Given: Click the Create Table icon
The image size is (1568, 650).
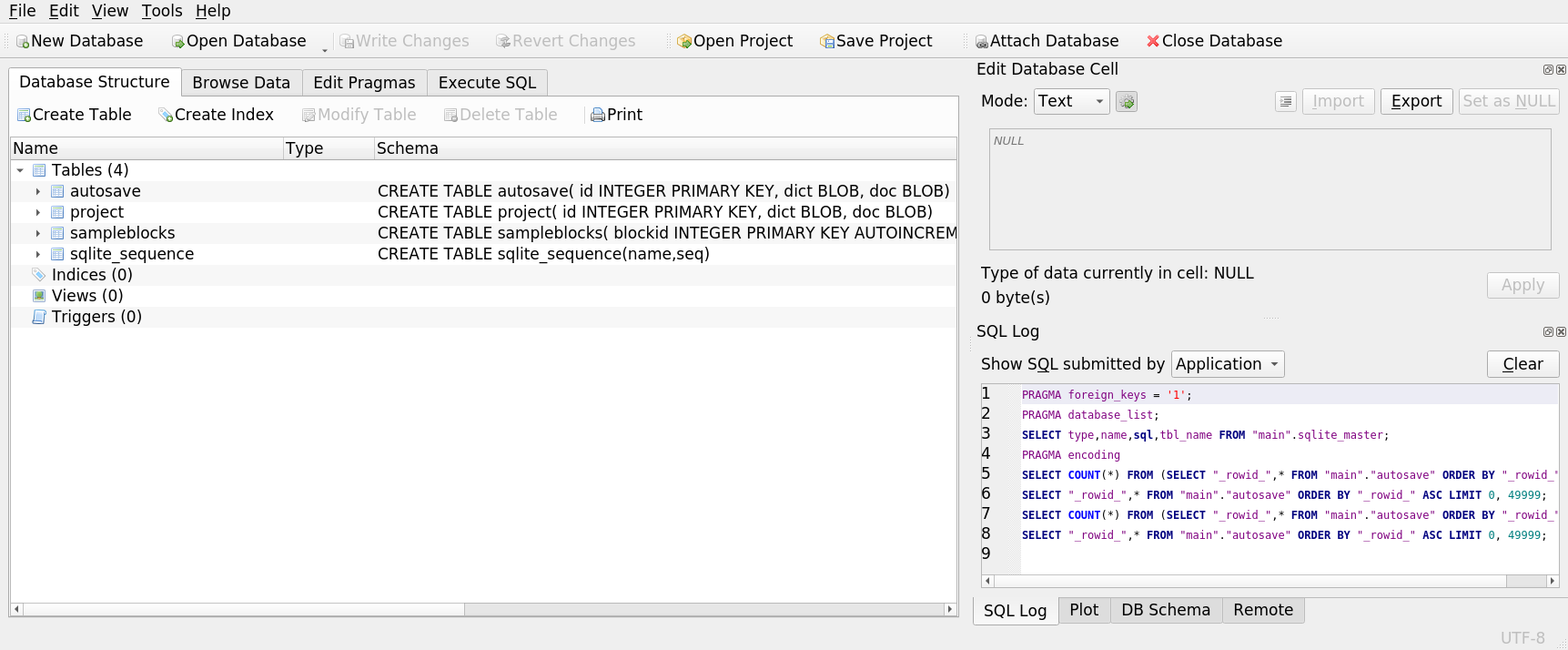Looking at the screenshot, I should tap(25, 116).
